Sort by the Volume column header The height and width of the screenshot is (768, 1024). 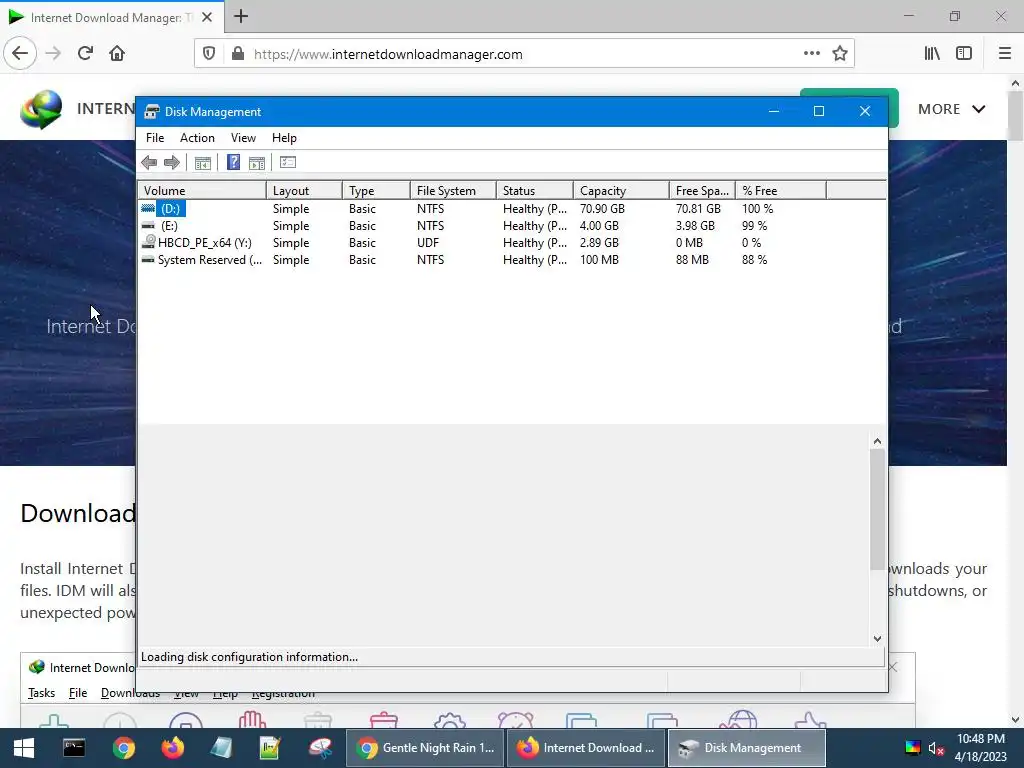click(202, 191)
